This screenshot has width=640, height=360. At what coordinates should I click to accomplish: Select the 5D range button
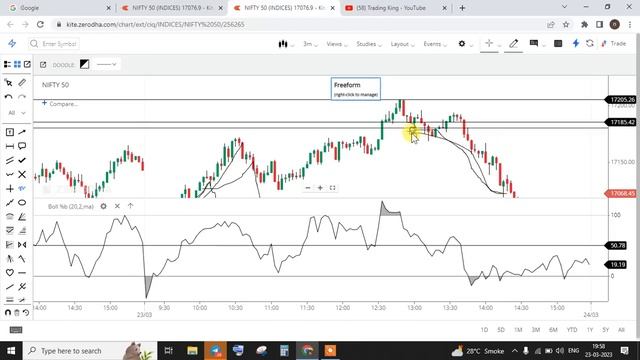click(x=501, y=330)
